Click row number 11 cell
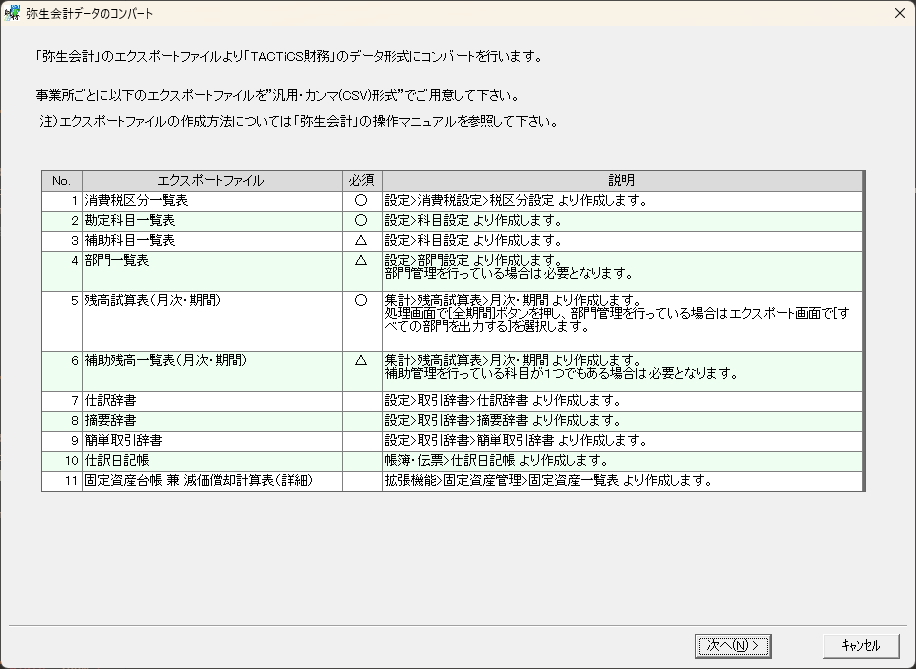 (x=62, y=481)
